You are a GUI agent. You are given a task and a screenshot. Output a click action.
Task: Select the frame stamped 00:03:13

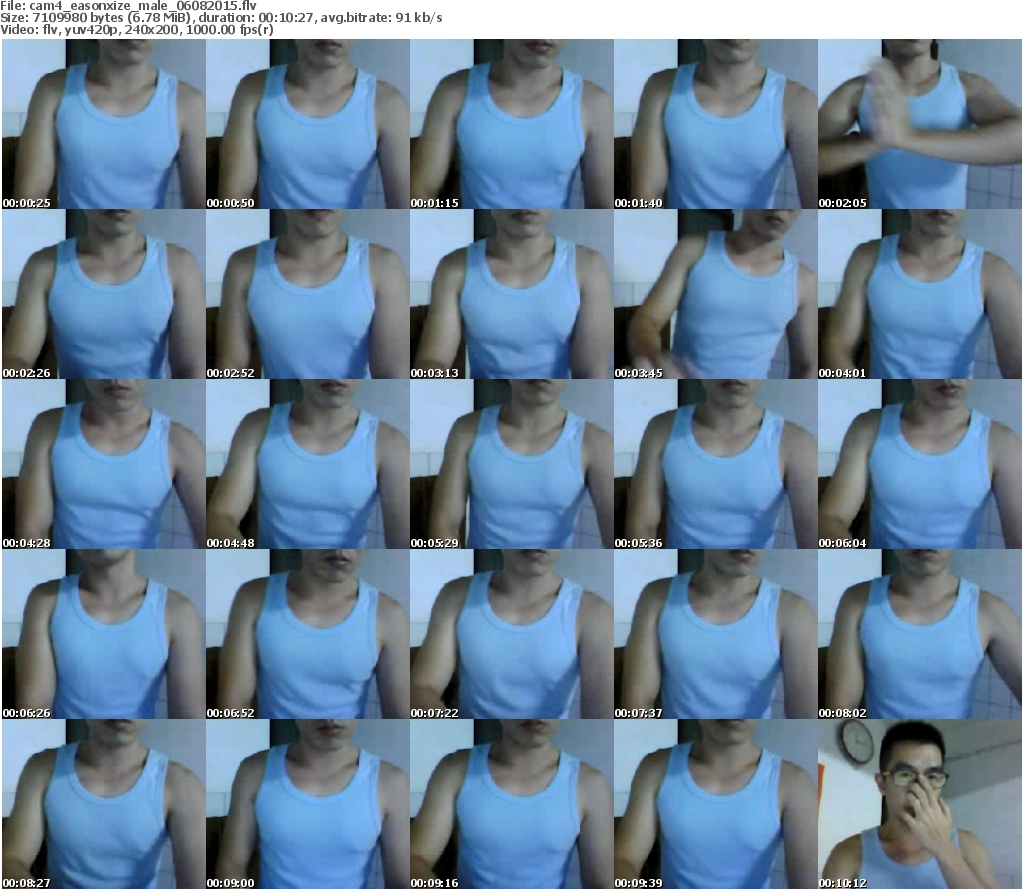point(511,294)
